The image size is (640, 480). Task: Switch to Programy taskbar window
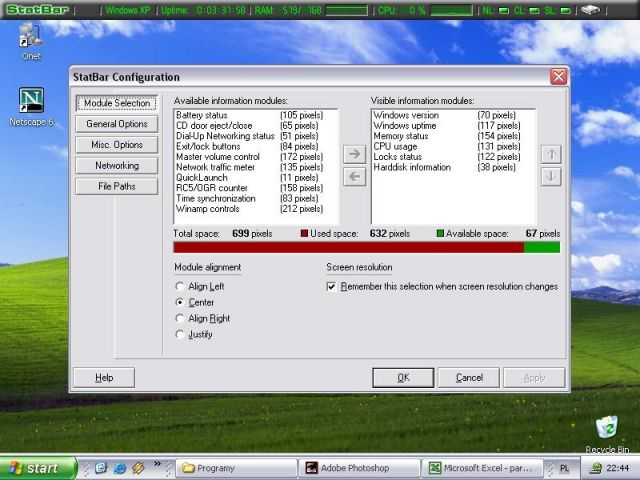[237, 468]
